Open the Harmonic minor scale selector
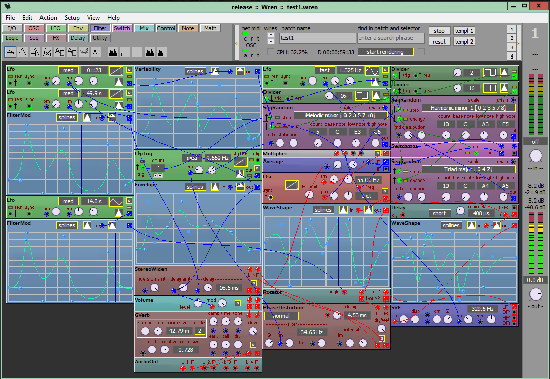 point(469,108)
